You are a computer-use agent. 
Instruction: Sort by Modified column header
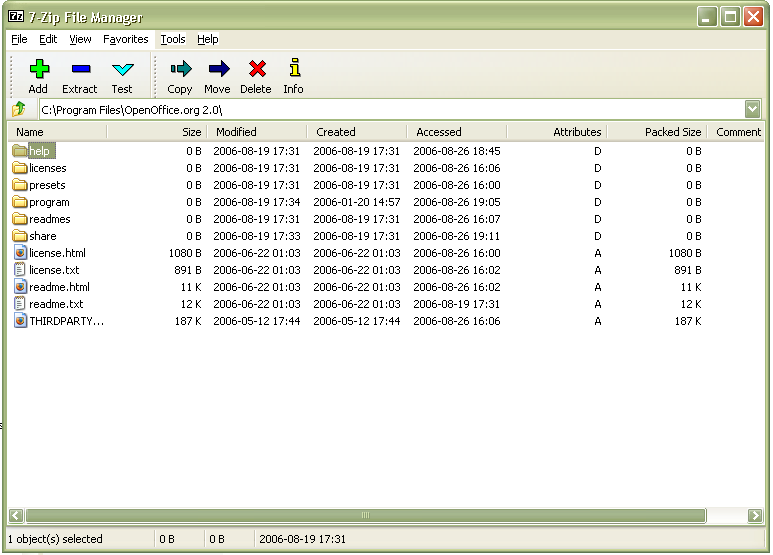pyautogui.click(x=257, y=132)
